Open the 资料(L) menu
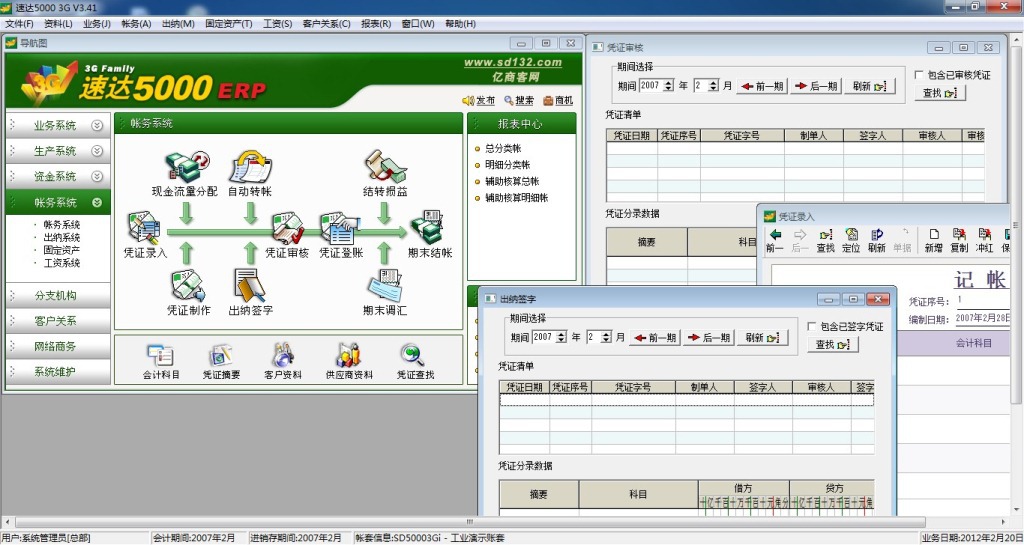Viewport: 1024px width, 545px height. 58,23
